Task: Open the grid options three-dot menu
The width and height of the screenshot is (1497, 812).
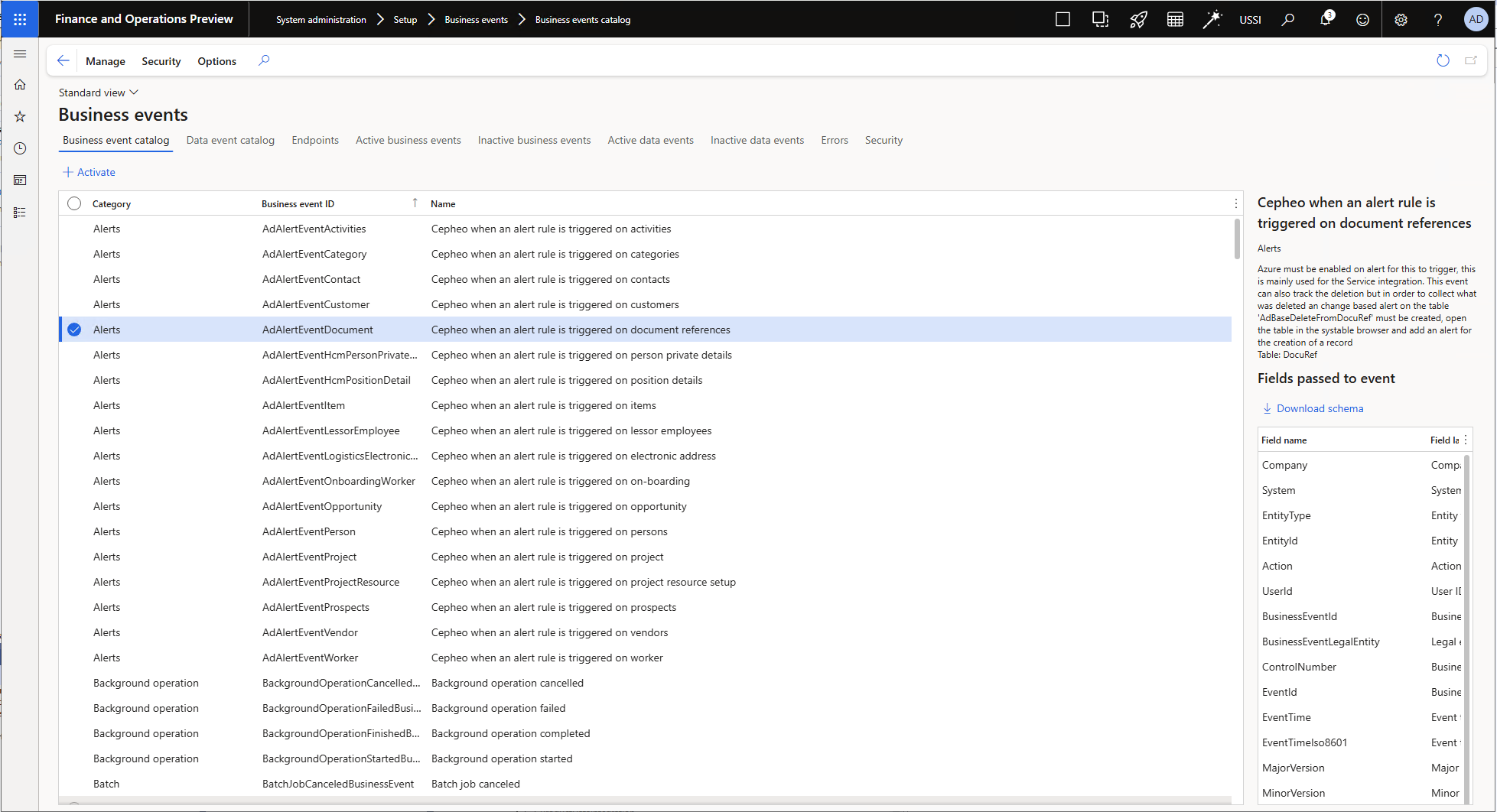Action: coord(1235,203)
